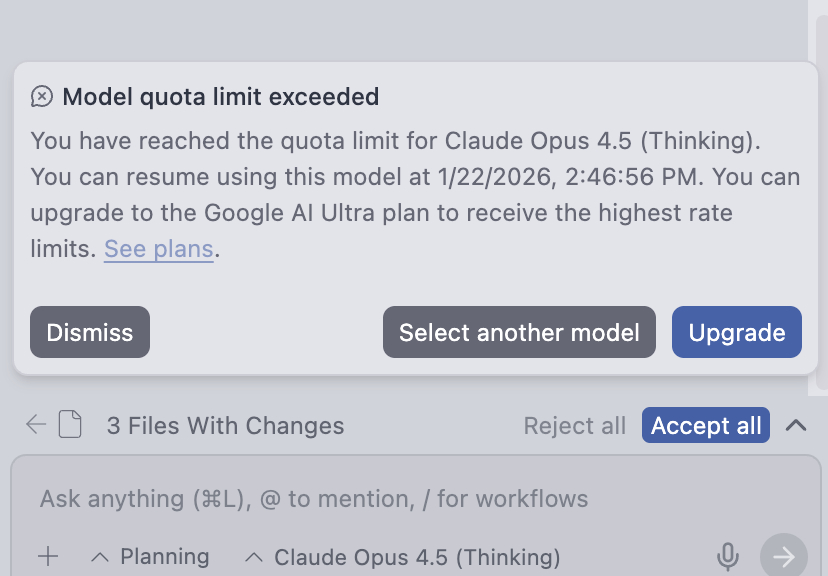Image resolution: width=828 pixels, height=576 pixels.
Task: Click the send arrow button
Action: (x=783, y=556)
